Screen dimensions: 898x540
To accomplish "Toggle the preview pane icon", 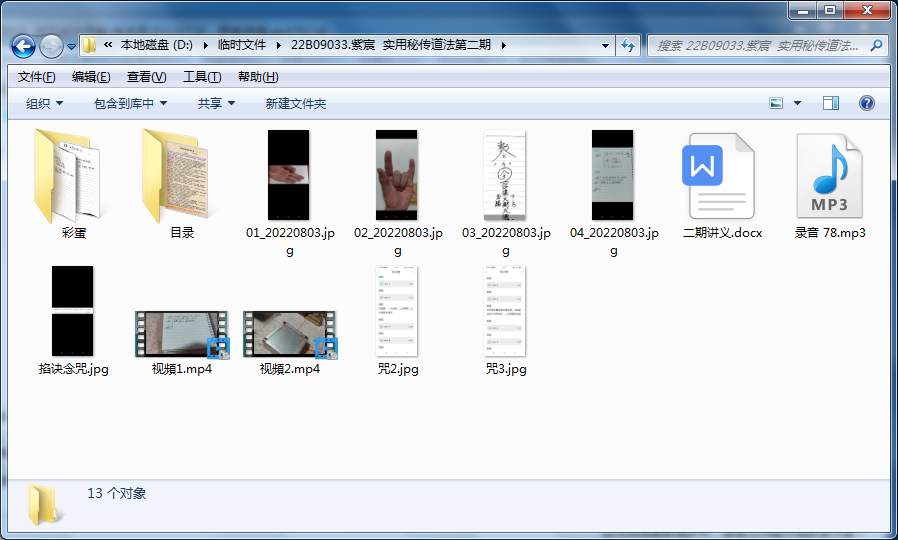I will click(x=830, y=103).
